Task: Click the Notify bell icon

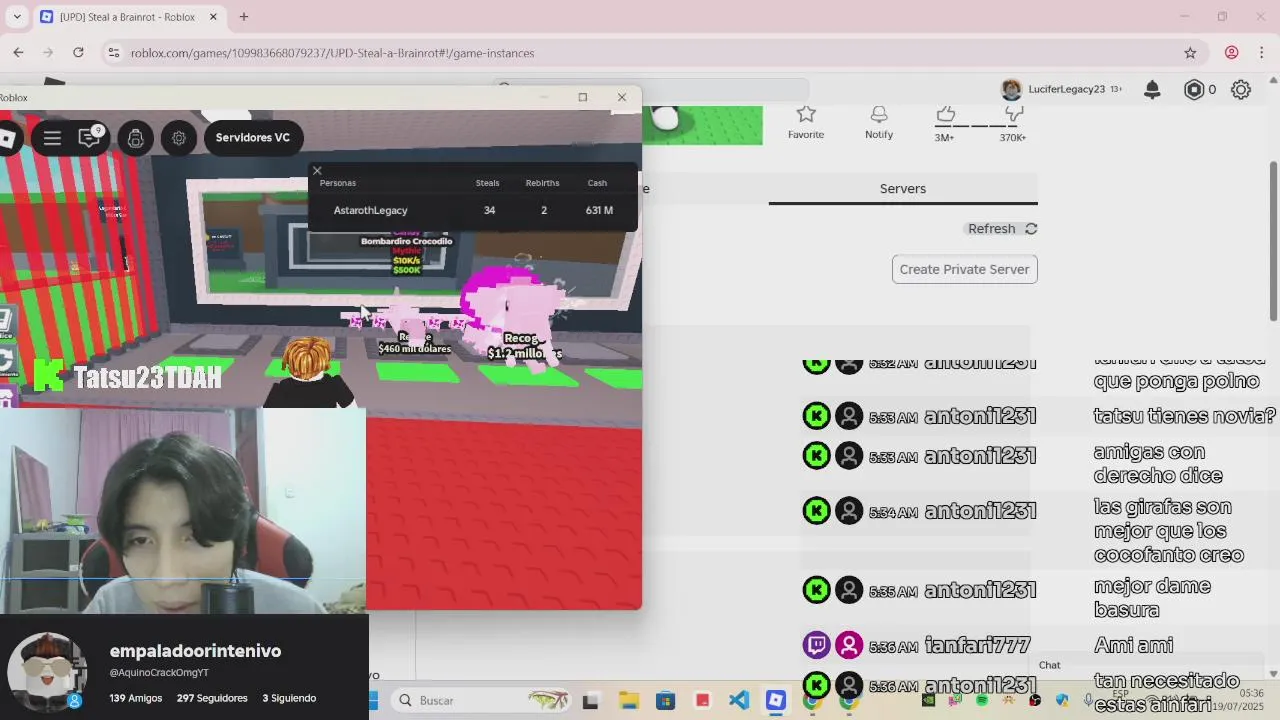Action: [879, 114]
